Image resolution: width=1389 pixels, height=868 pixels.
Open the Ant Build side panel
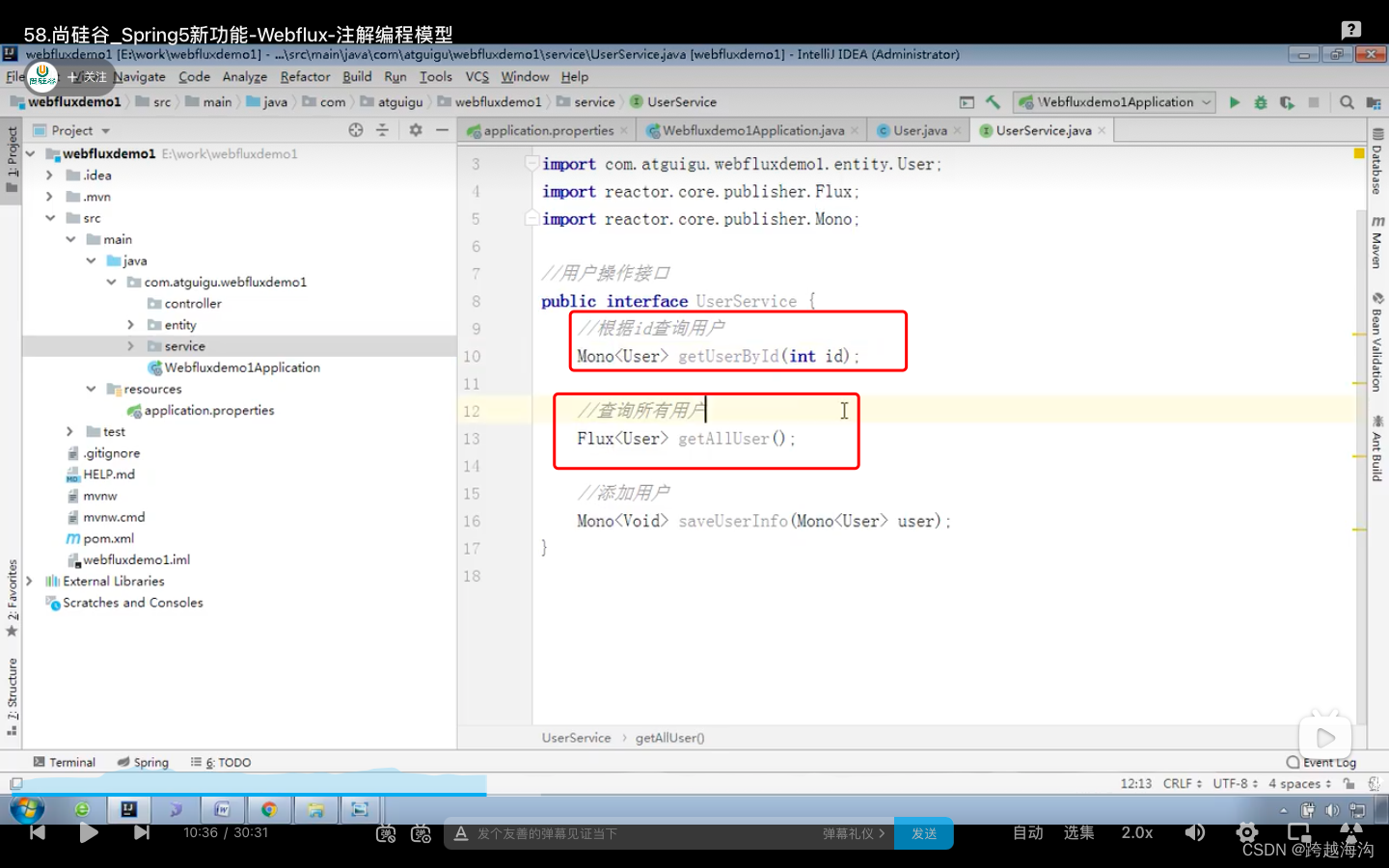click(1377, 448)
